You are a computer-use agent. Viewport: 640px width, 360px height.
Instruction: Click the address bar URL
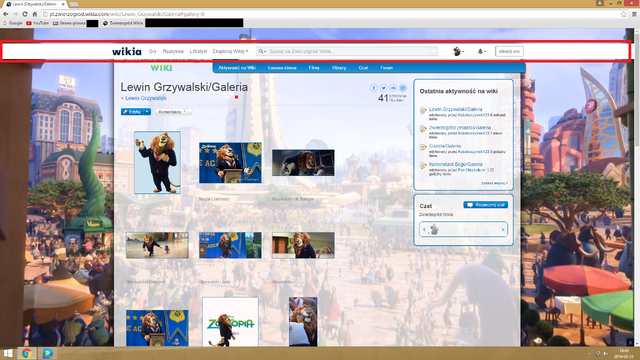point(127,14)
